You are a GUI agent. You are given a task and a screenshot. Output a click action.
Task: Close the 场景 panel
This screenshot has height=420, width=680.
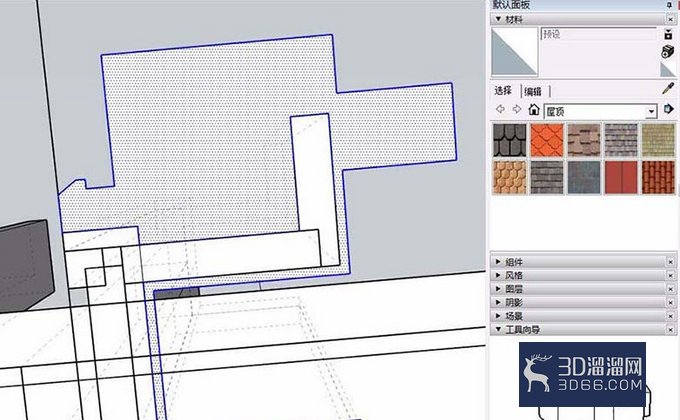coord(670,316)
